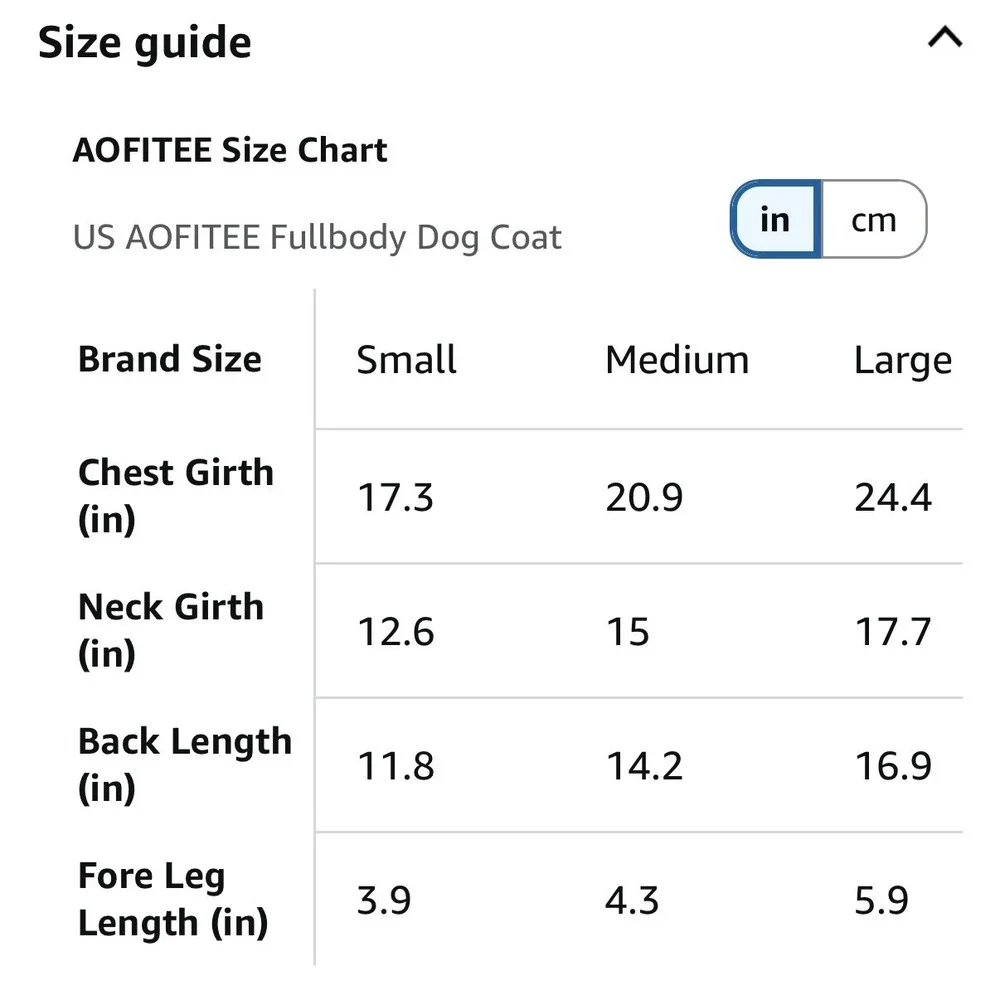Click the Back Length (in) row label
The image size is (1000, 1000).
tap(185, 764)
